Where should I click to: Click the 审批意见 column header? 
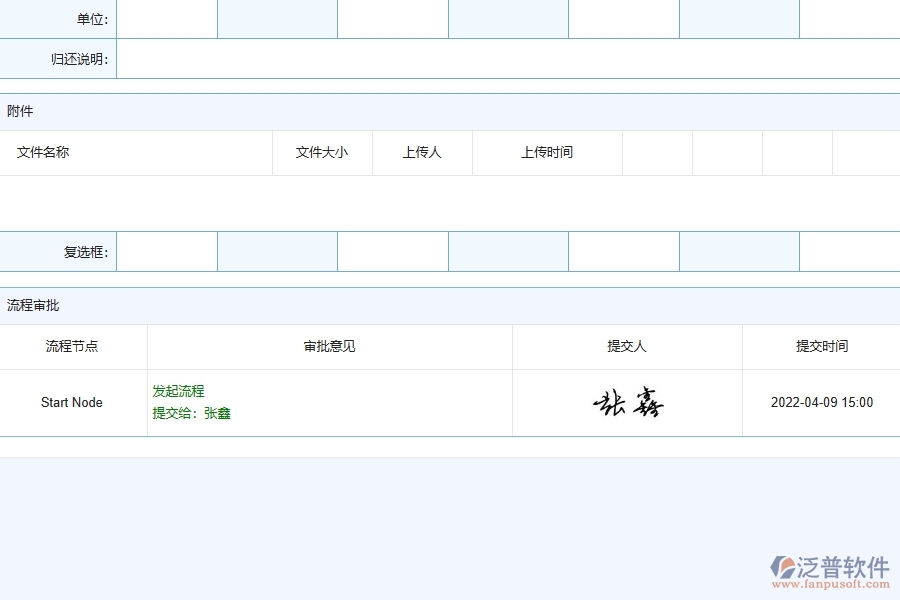(329, 346)
